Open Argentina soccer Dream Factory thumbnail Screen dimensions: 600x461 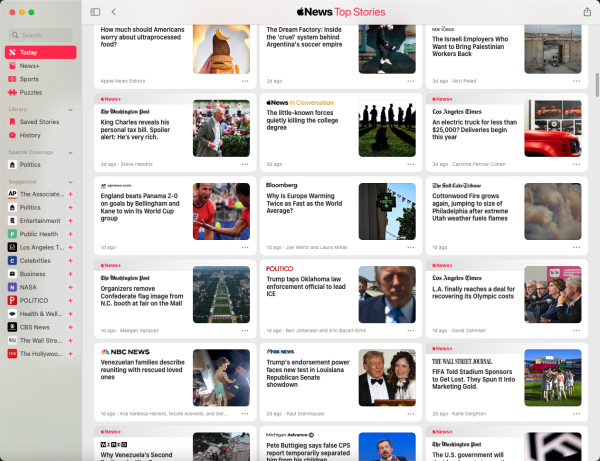(387, 49)
